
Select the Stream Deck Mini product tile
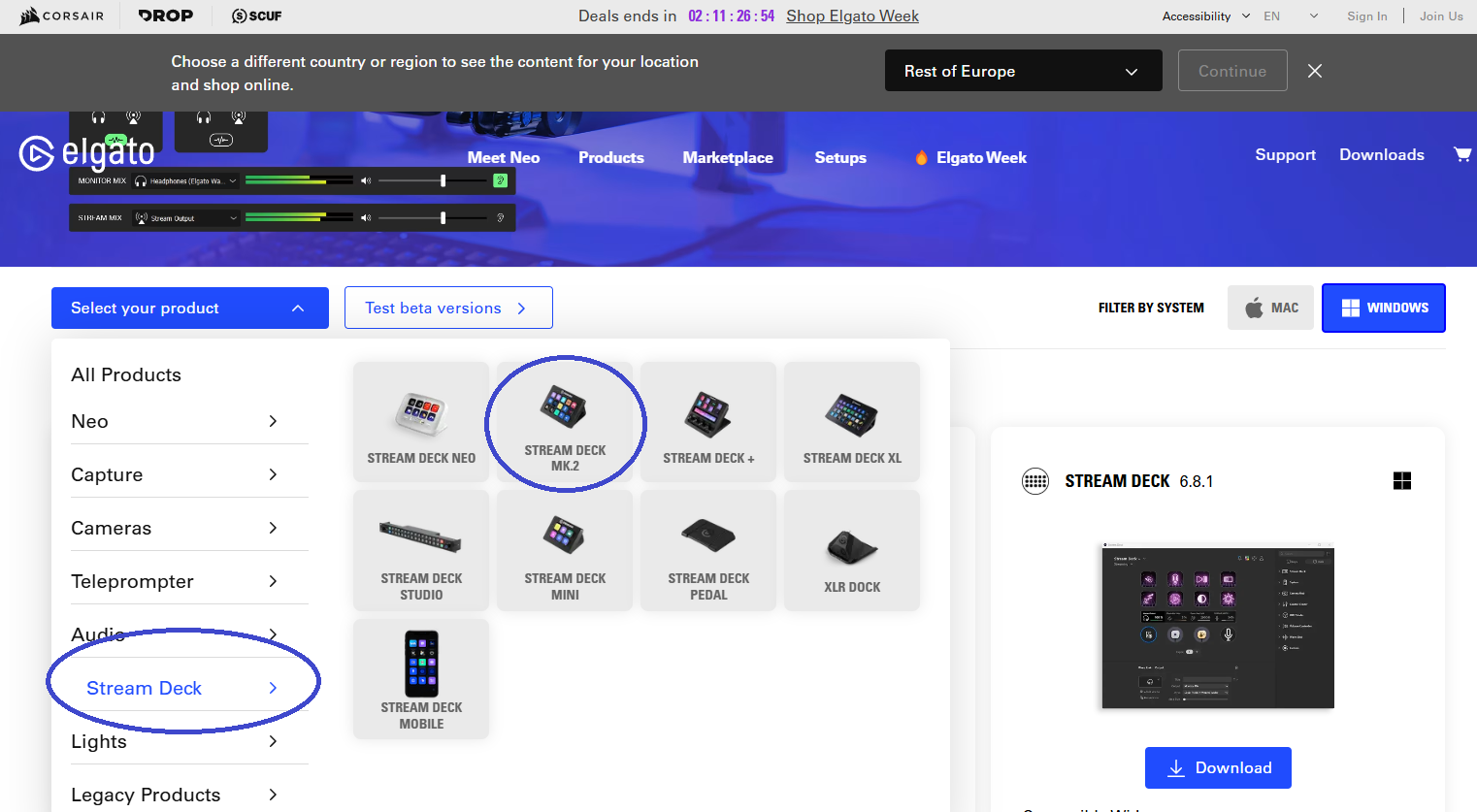pos(565,550)
